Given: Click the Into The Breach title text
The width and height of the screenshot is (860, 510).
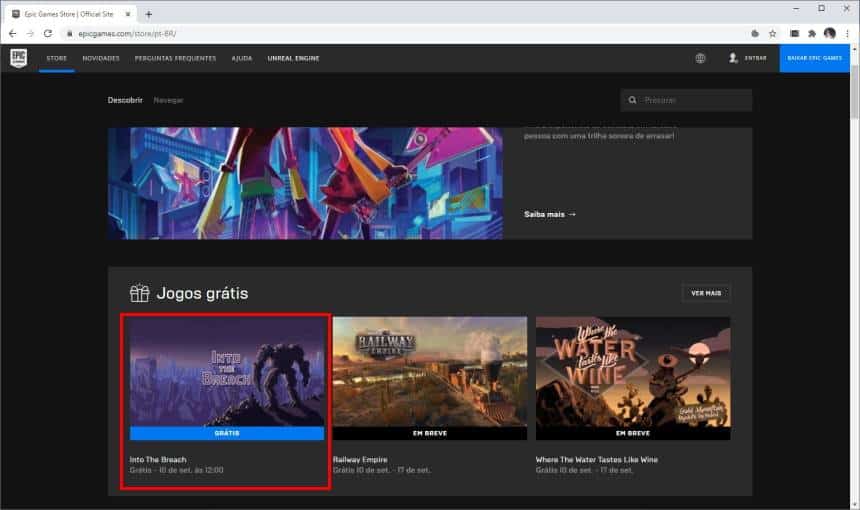Looking at the screenshot, I should point(158,460).
